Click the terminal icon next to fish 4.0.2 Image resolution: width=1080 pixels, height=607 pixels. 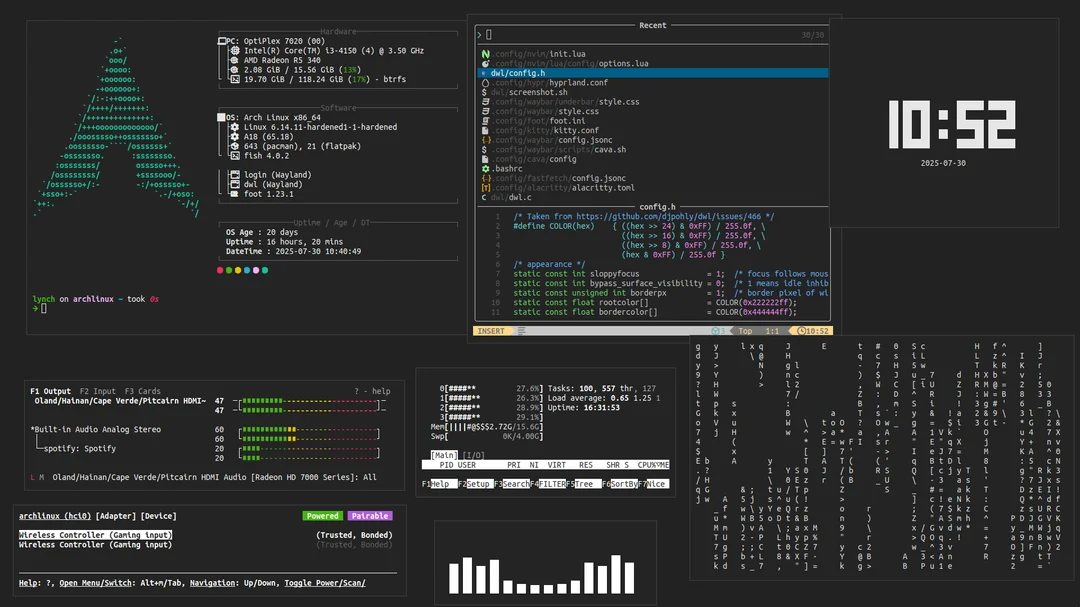point(234,156)
